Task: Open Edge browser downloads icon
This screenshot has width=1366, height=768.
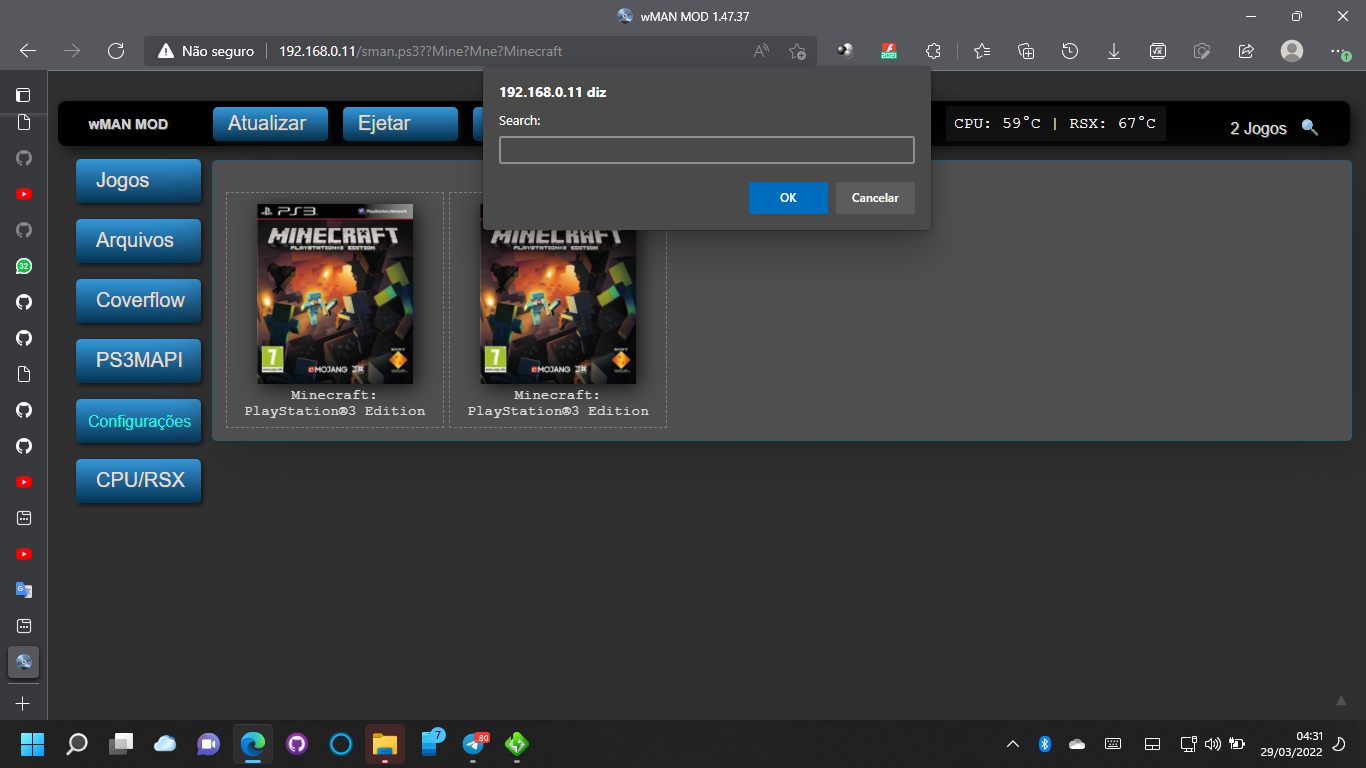Action: [x=1113, y=50]
